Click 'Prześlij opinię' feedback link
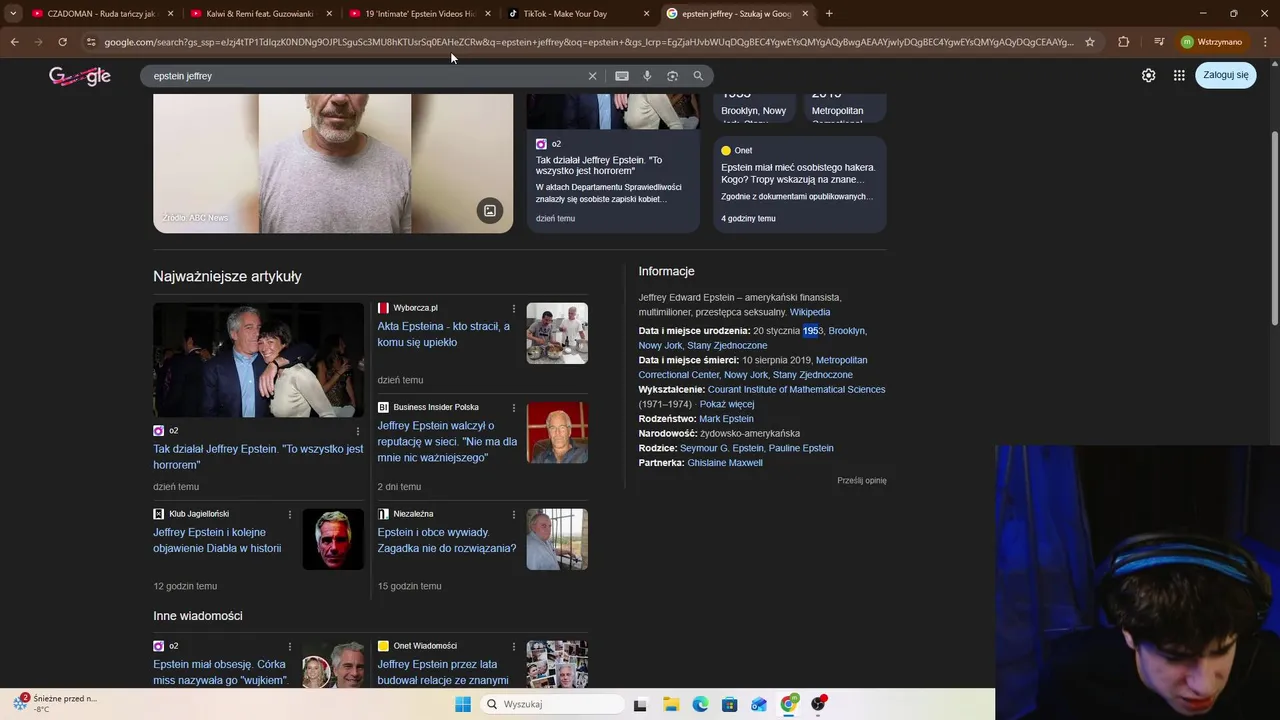Viewport: 1280px width, 720px height. point(862,481)
